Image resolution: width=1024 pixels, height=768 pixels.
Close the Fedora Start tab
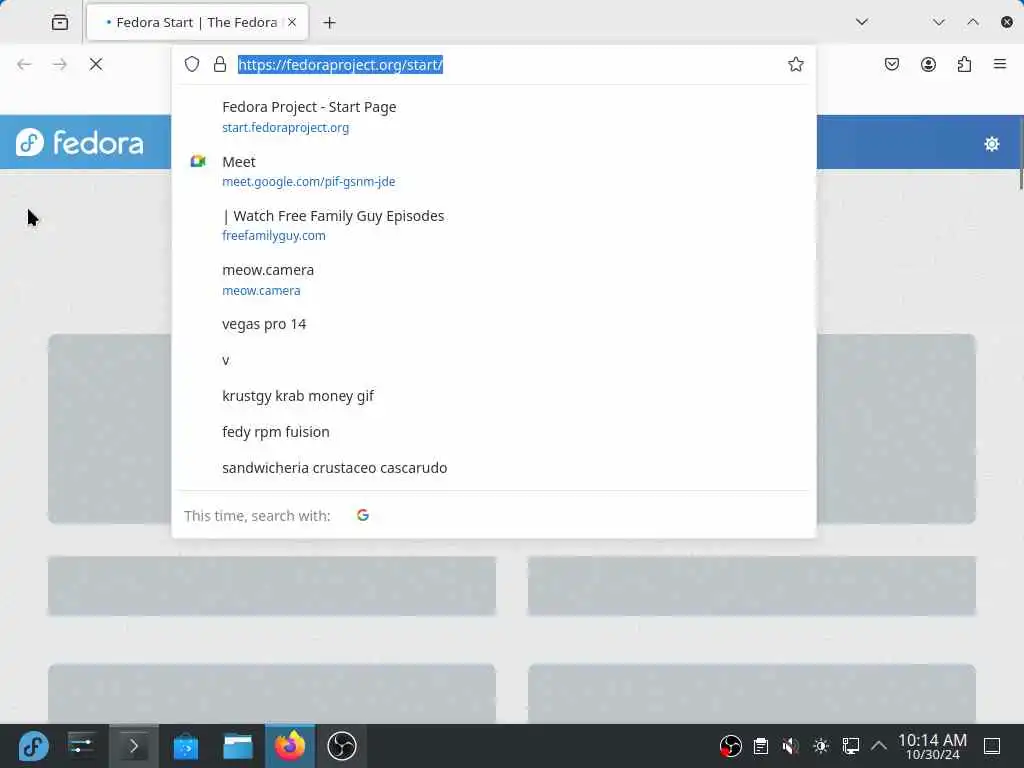[292, 22]
